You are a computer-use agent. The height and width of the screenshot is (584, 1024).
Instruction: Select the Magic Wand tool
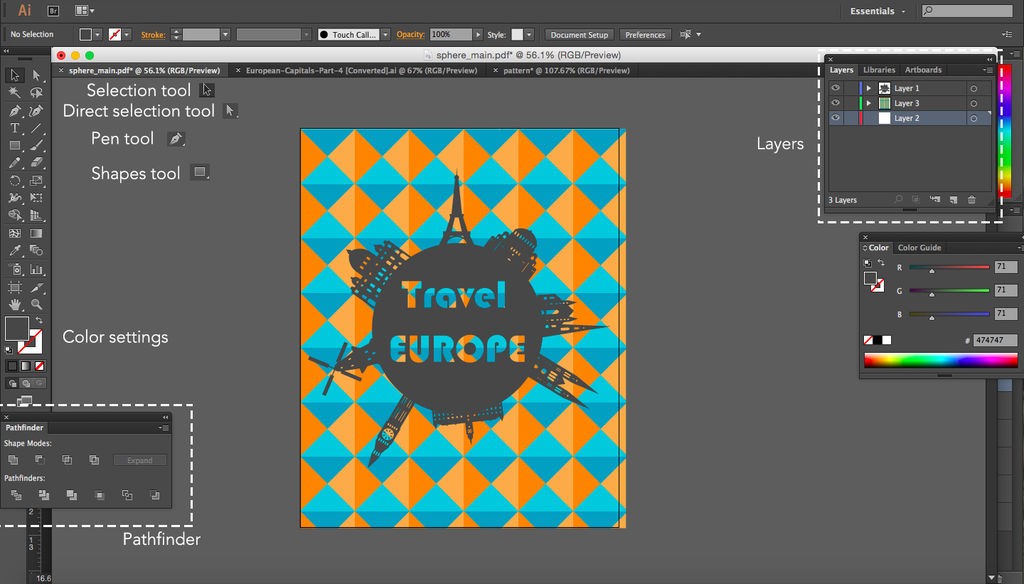(x=15, y=92)
